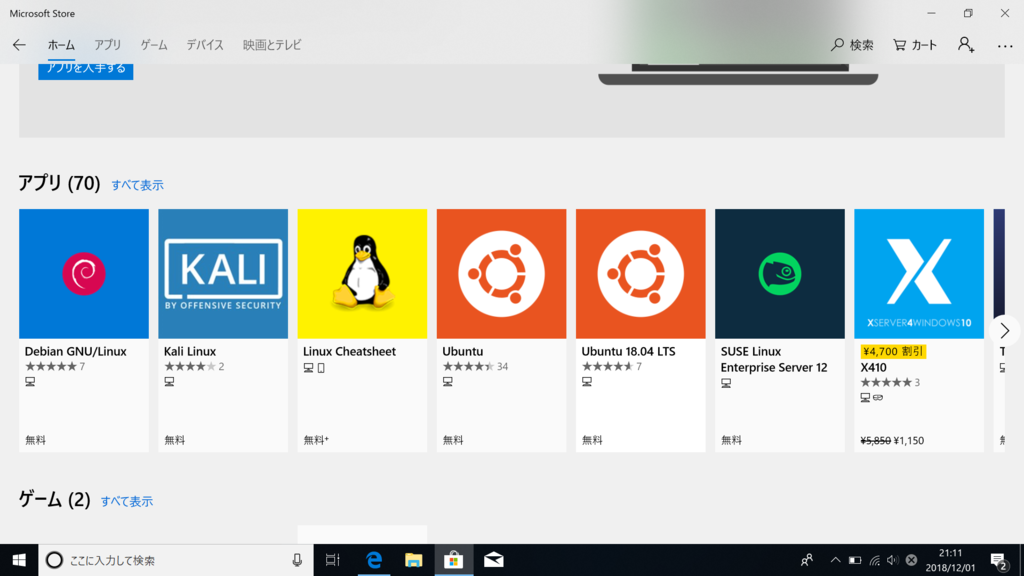1024x576 pixels.
Task: Click the volume speaker icon
Action: (893, 560)
